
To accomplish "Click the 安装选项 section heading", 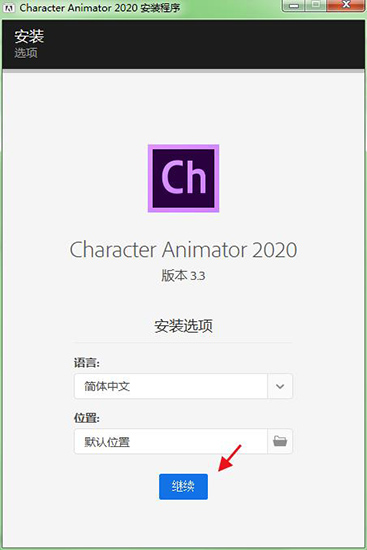I will point(184,326).
